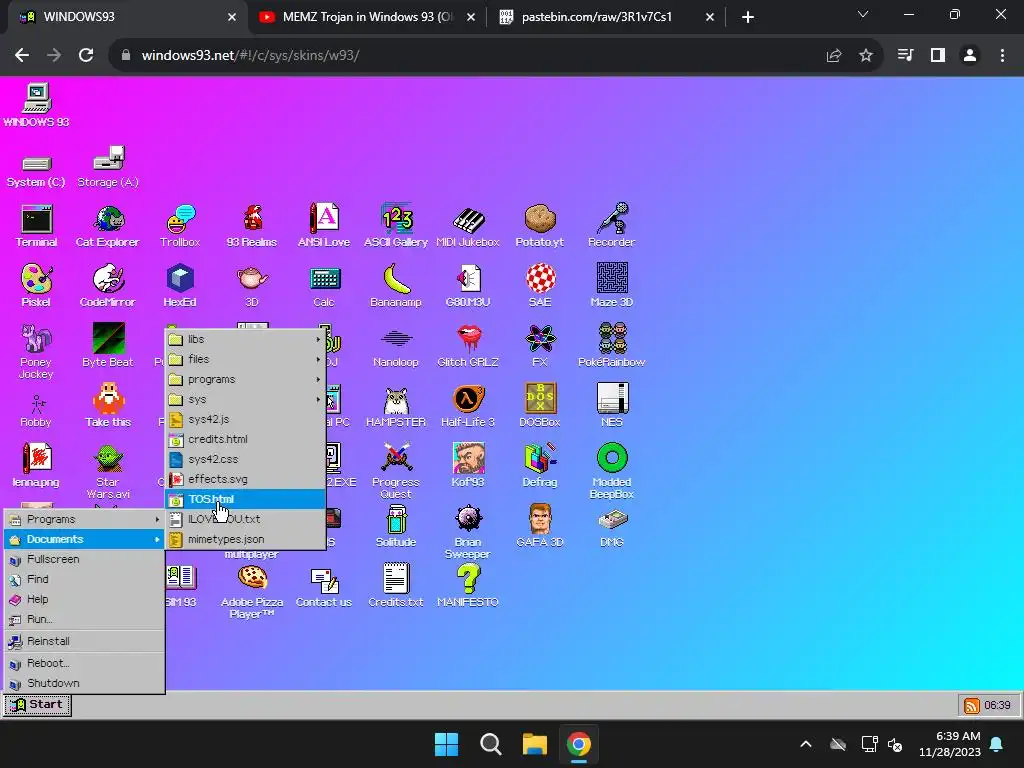Go back in browser history
This screenshot has height=768, width=1024.
click(x=22, y=56)
